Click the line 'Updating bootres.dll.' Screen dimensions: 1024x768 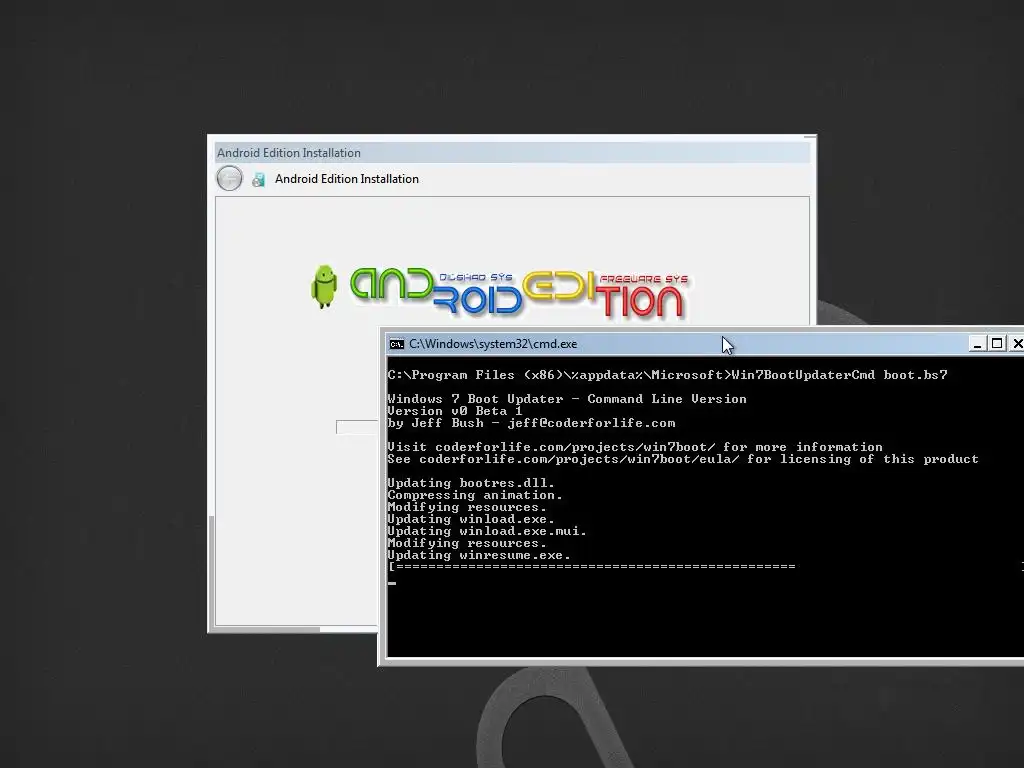point(471,483)
